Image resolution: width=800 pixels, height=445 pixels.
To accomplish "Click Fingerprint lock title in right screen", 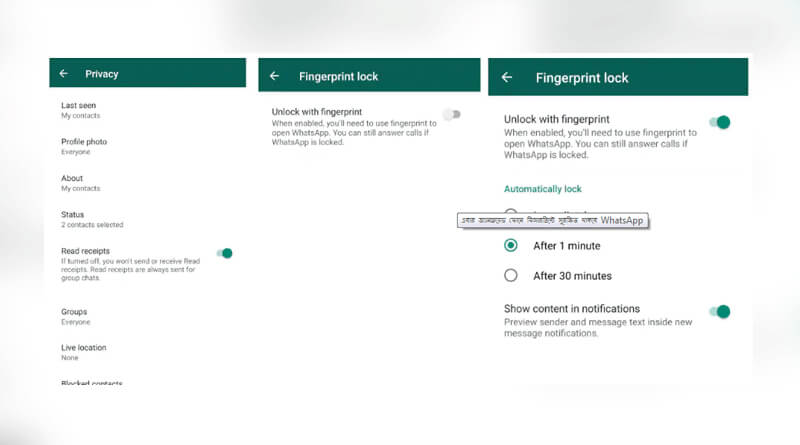I will (x=582, y=78).
